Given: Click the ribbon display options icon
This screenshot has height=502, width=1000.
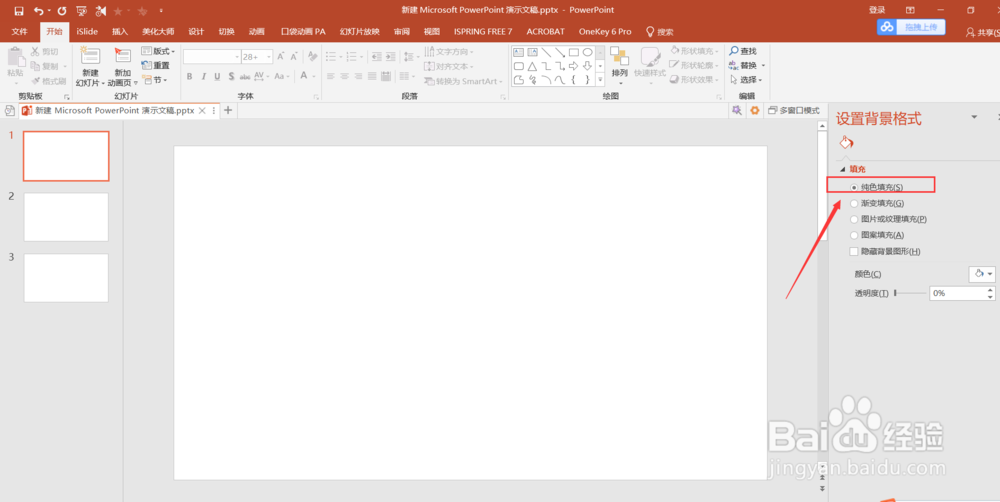Looking at the screenshot, I should pos(910,10).
